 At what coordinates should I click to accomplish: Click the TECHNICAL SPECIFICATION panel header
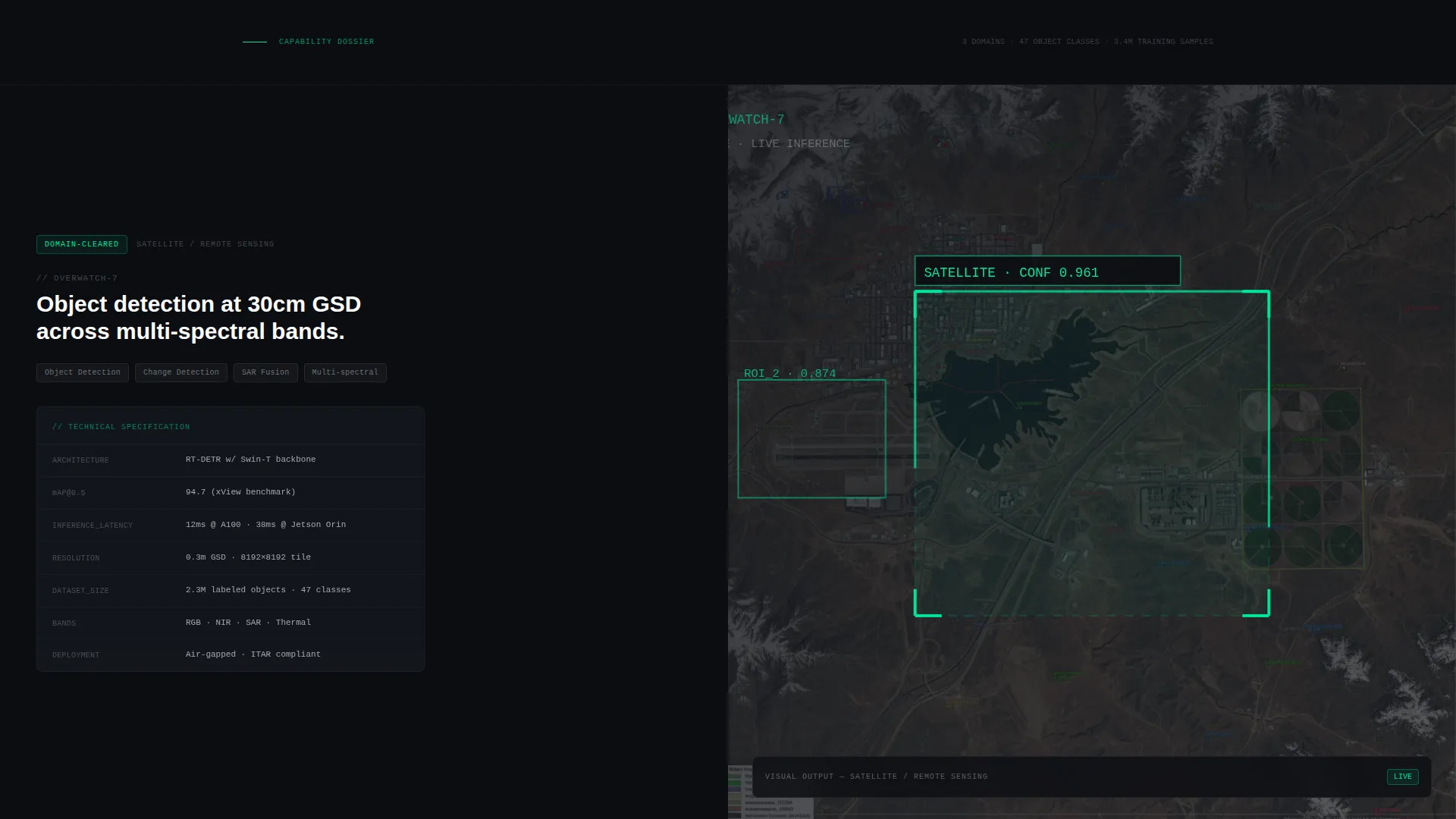tap(231, 426)
